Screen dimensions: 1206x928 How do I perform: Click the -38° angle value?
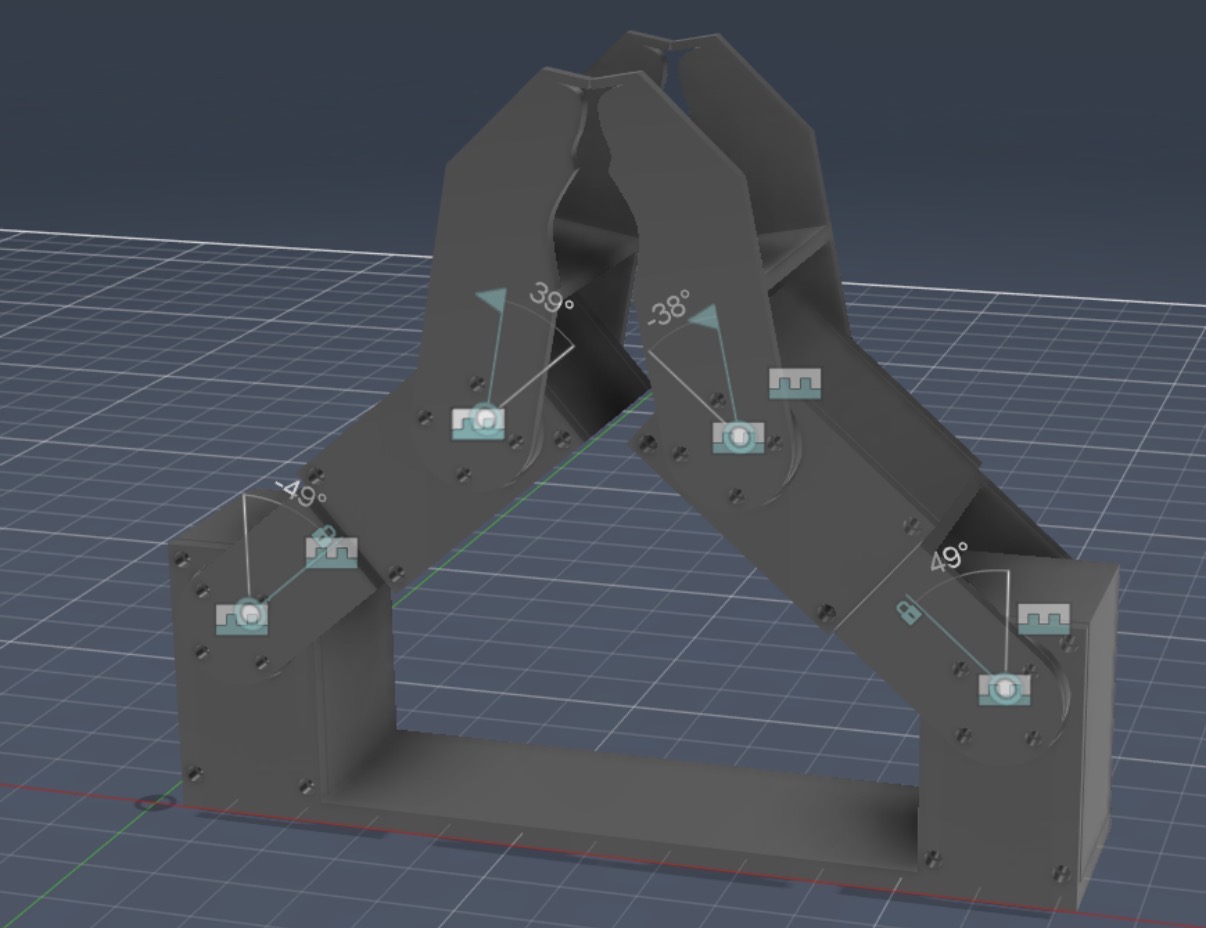668,308
